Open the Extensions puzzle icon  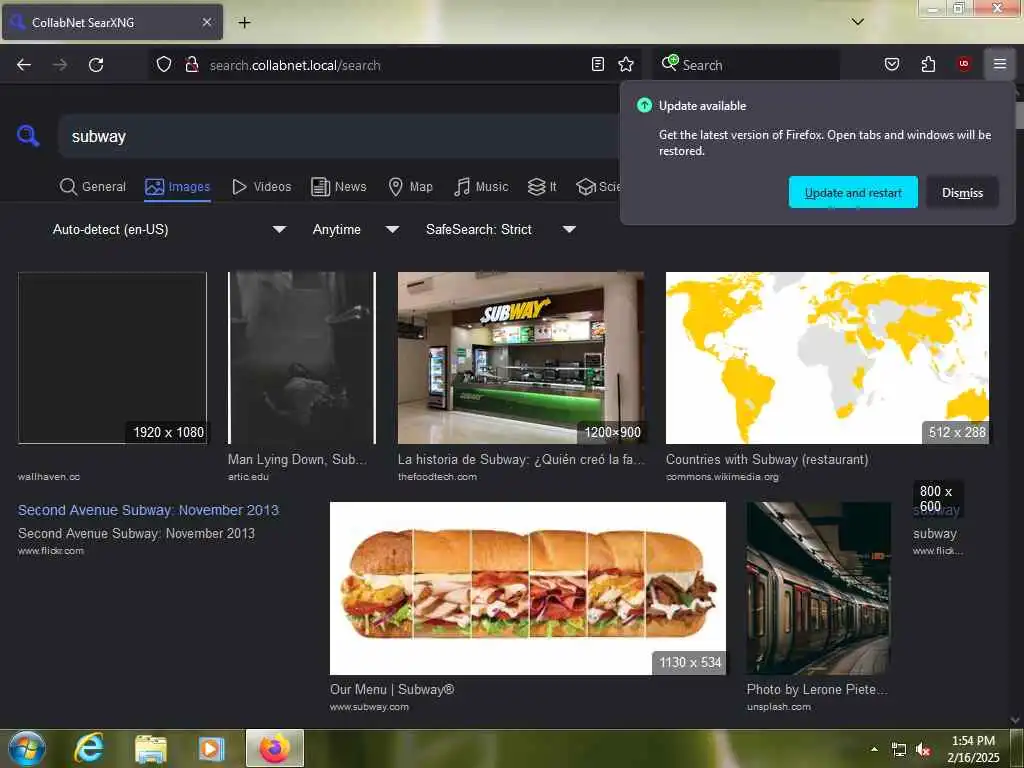point(928,64)
